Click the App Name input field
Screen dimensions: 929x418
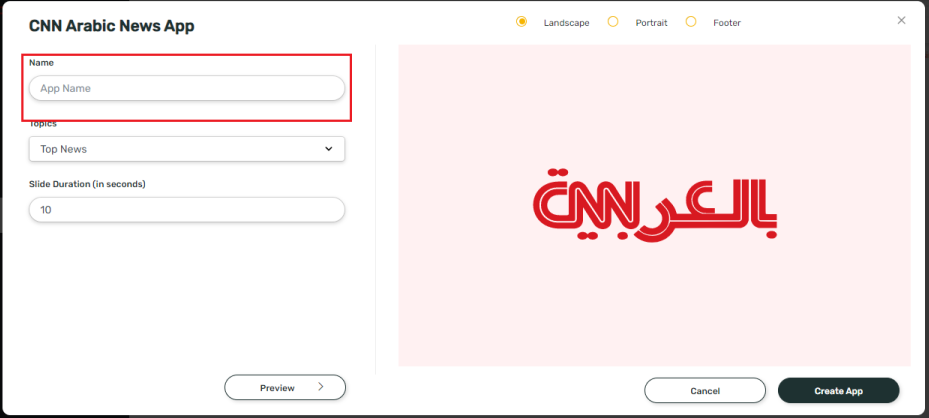(x=187, y=88)
